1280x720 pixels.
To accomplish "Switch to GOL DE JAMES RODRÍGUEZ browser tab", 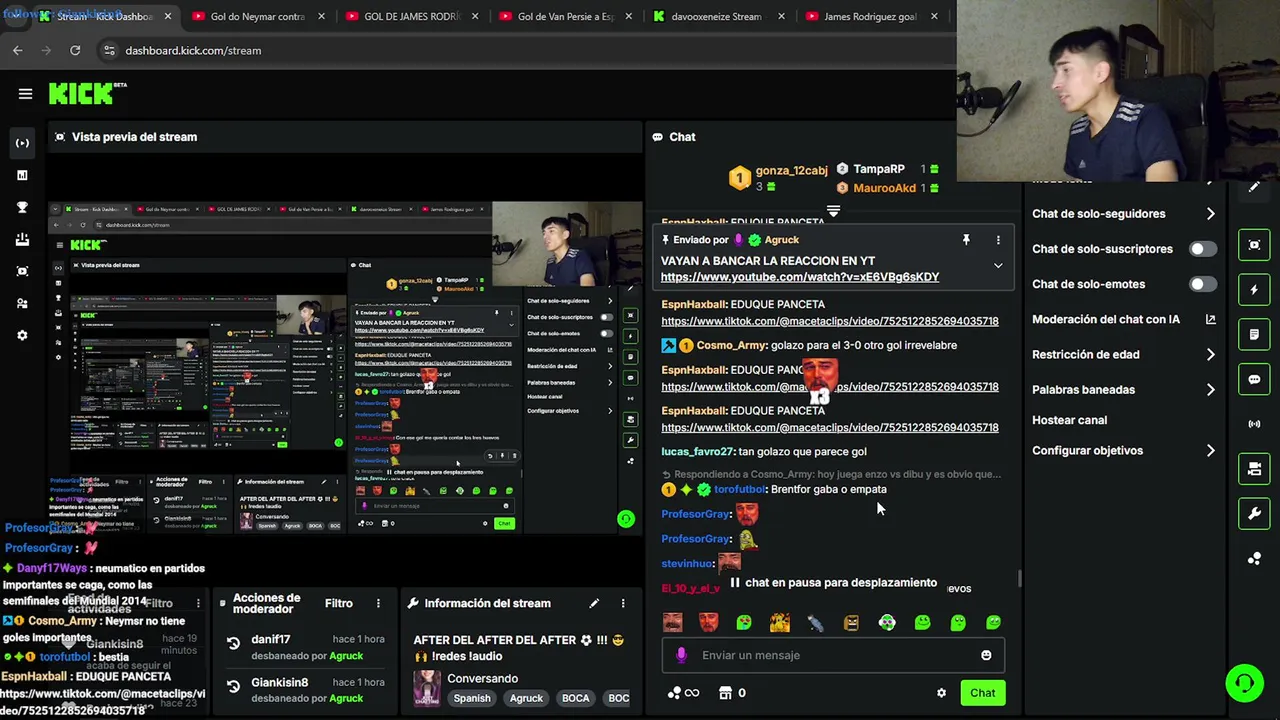I will tap(411, 16).
